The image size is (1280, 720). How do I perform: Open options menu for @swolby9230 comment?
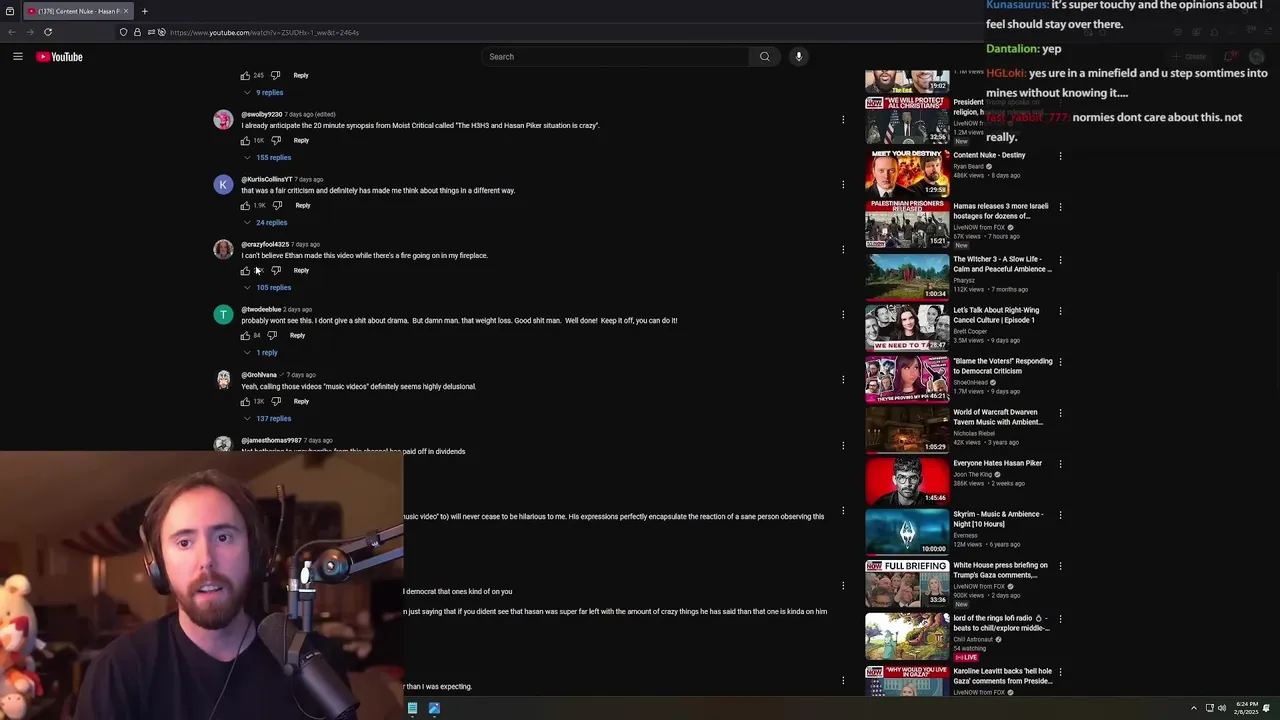pos(843,120)
